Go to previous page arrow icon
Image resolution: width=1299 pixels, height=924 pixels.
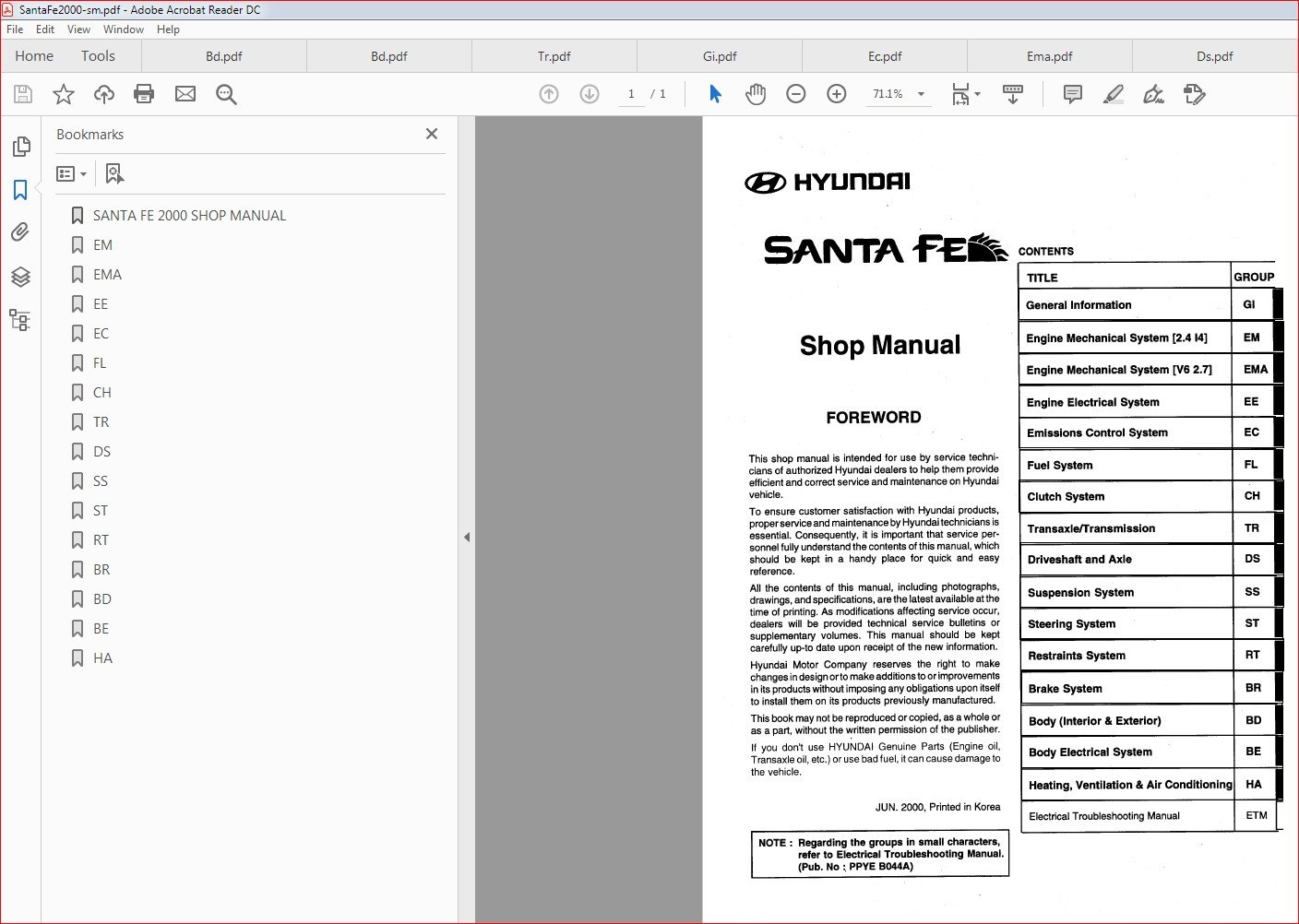[x=549, y=94]
